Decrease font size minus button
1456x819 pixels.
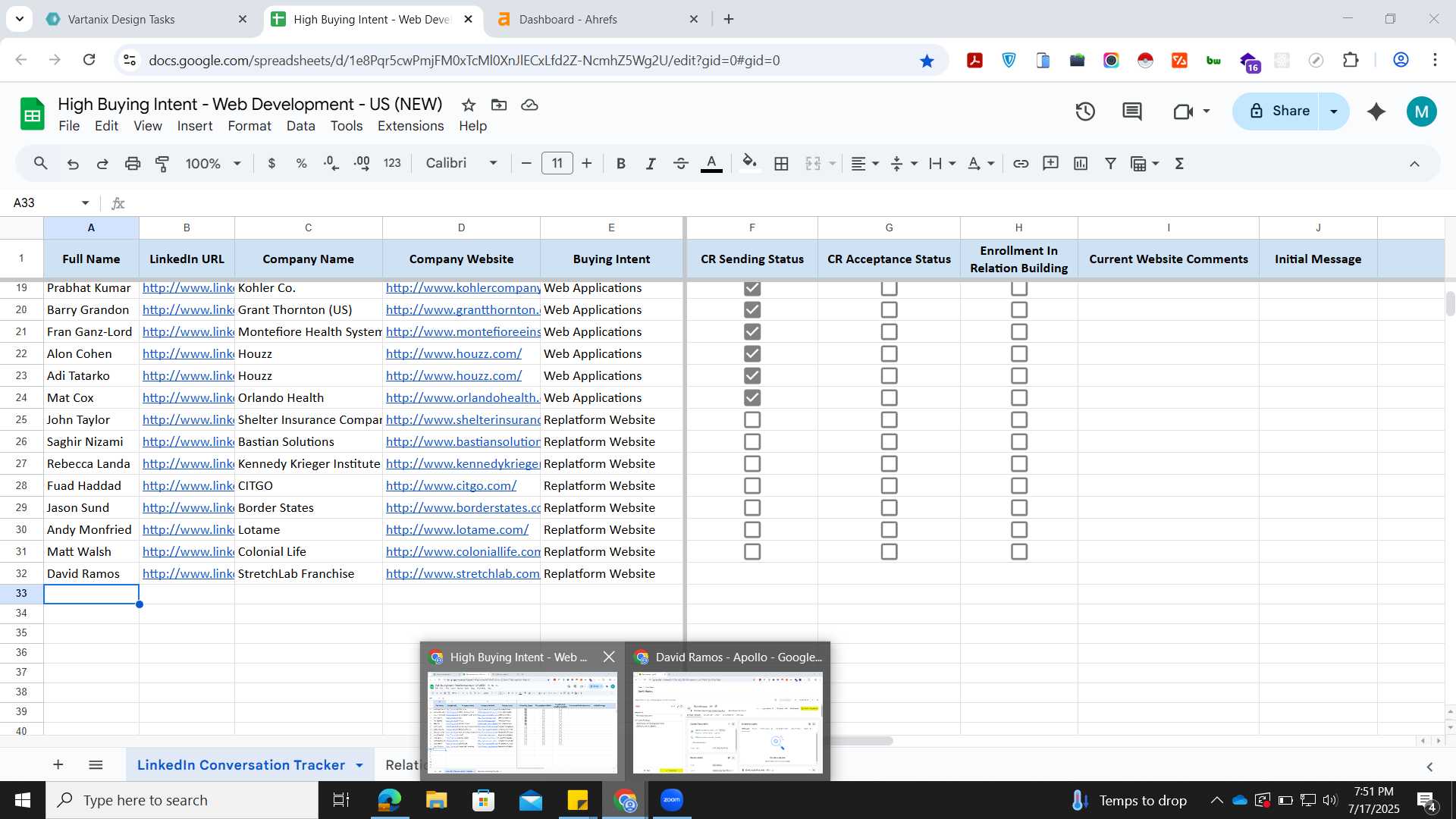coord(526,163)
